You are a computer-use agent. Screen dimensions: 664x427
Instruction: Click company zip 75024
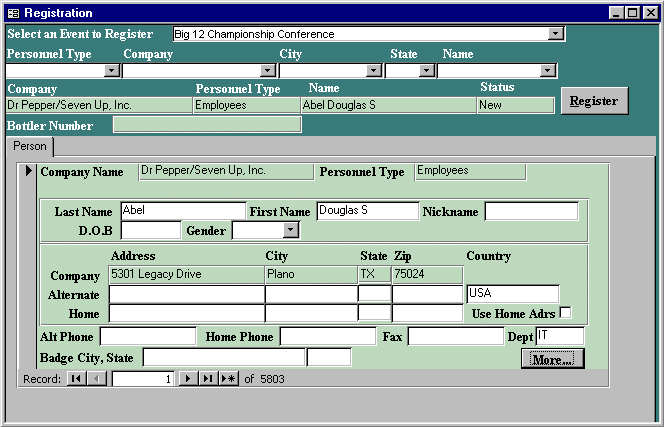tap(427, 274)
